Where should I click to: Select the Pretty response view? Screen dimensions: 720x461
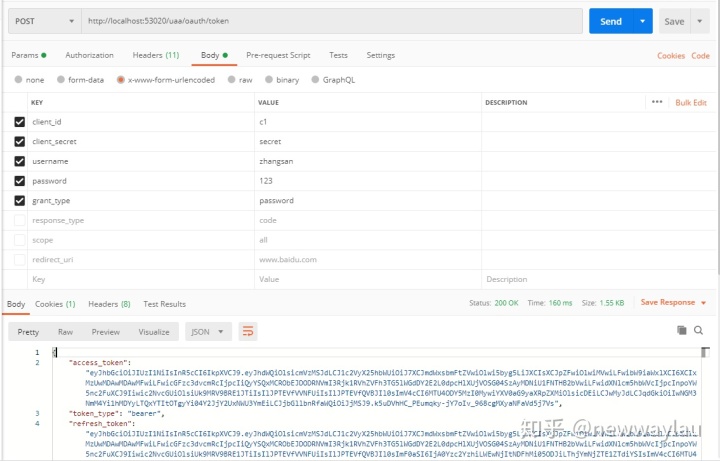click(28, 332)
